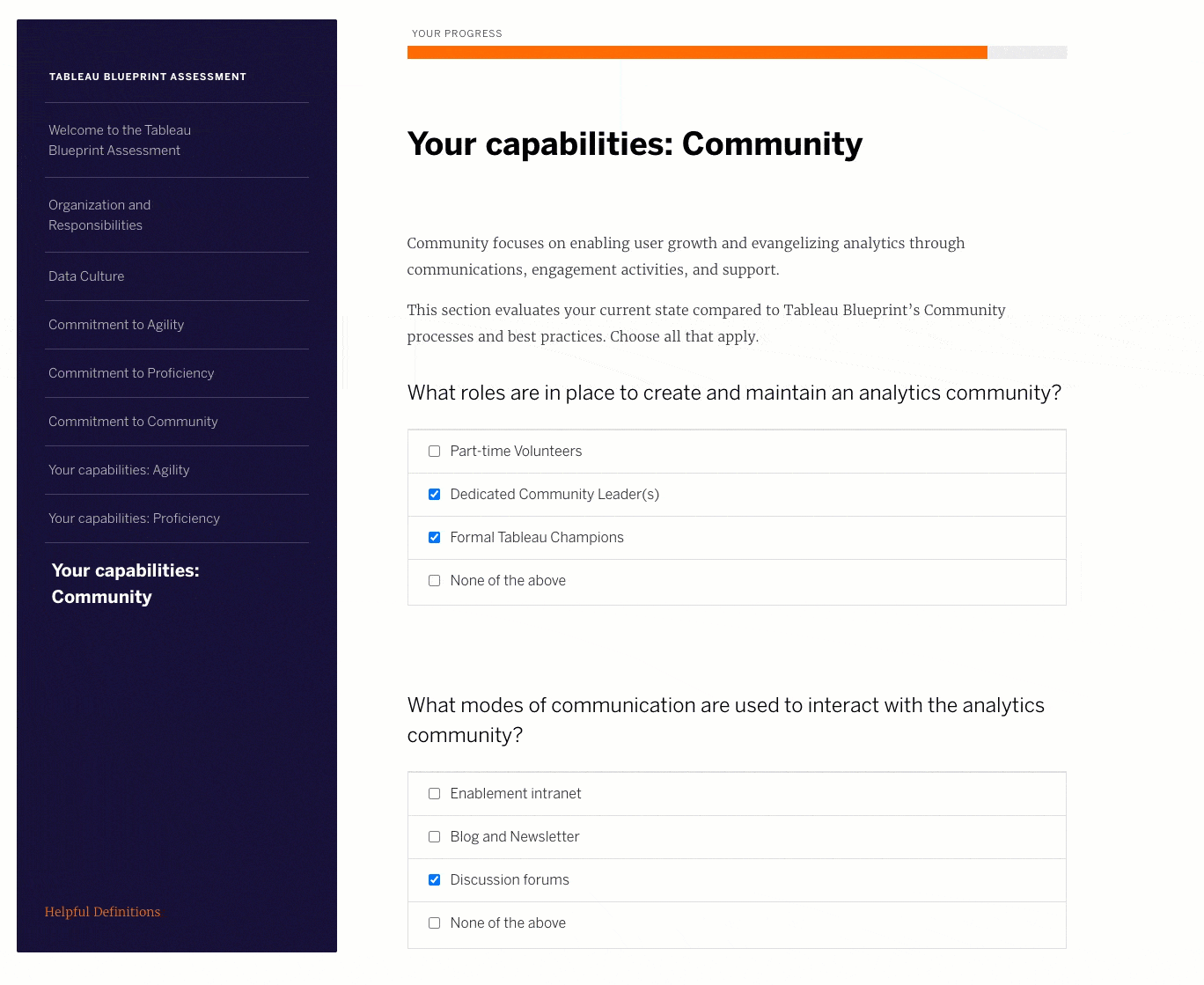Viewport: 1204px width, 985px height.
Task: Navigate to the Data Culture section
Action: pyautogui.click(x=86, y=276)
